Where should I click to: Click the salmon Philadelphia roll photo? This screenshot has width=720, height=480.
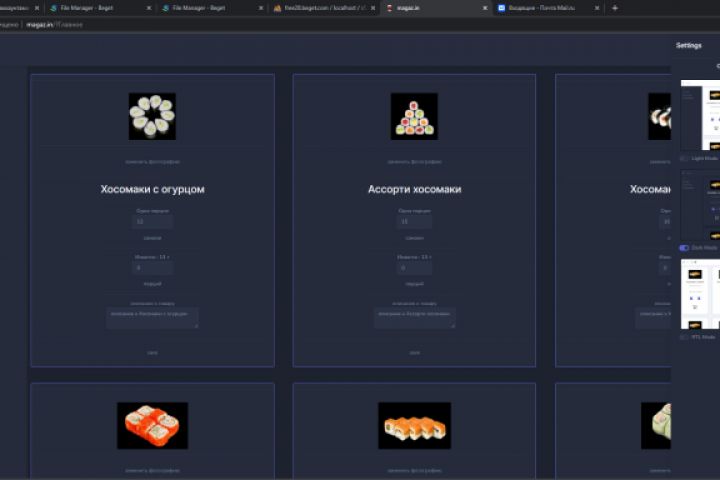click(415, 425)
